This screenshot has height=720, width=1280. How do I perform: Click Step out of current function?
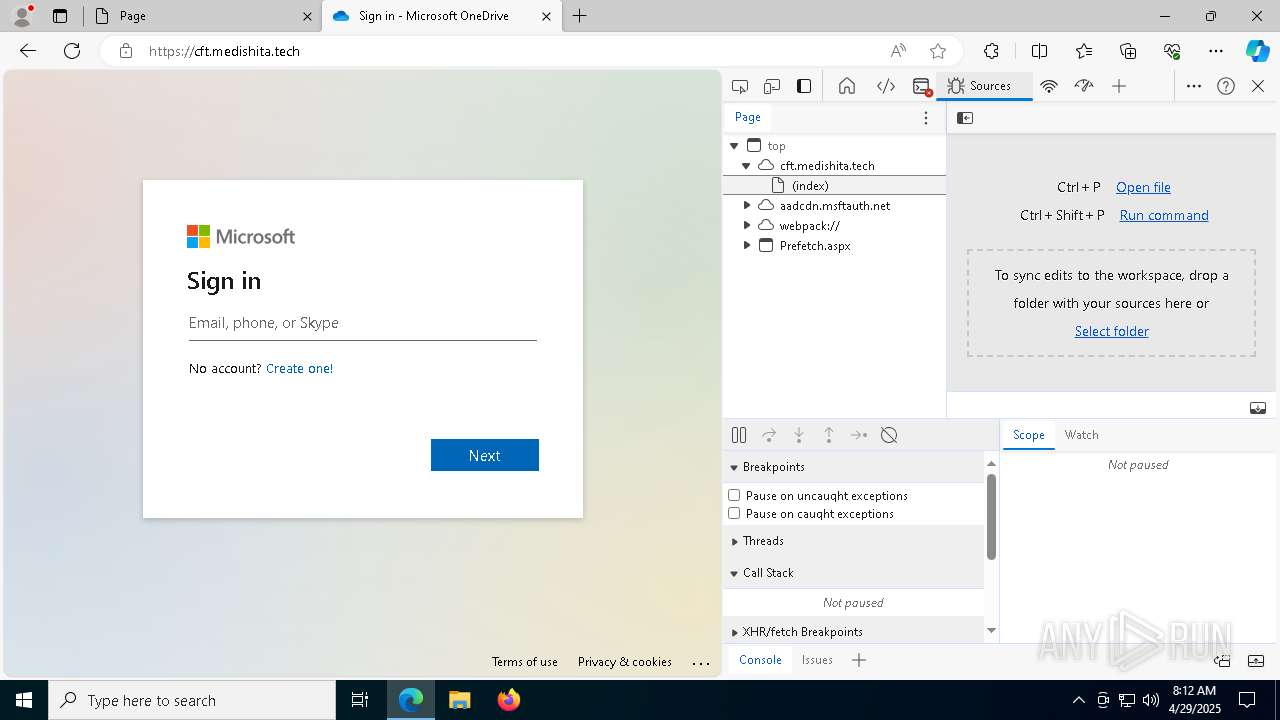point(829,435)
